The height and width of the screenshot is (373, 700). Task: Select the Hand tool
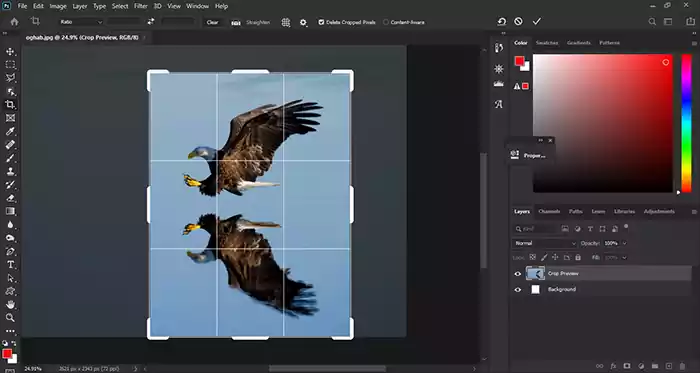tap(10, 305)
